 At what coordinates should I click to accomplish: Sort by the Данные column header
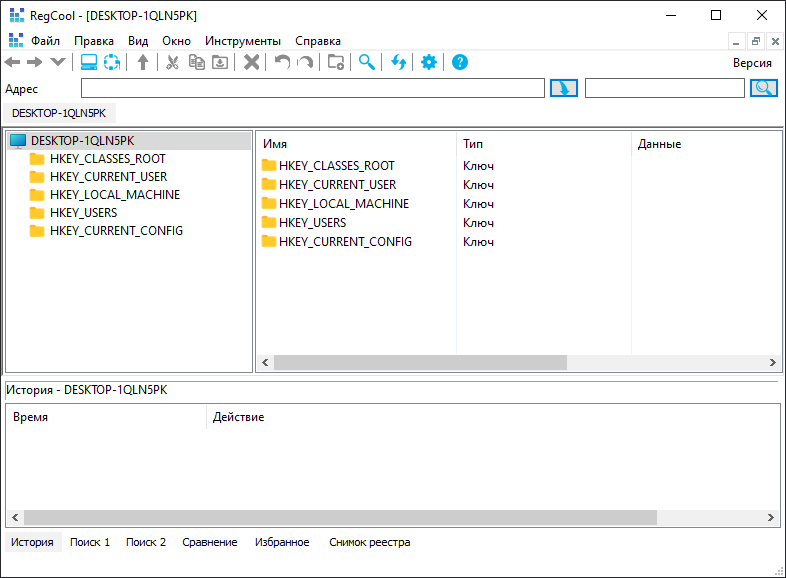click(x=706, y=144)
